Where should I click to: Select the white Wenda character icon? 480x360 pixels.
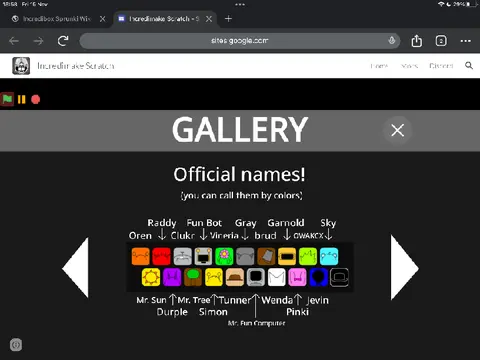tap(277, 277)
